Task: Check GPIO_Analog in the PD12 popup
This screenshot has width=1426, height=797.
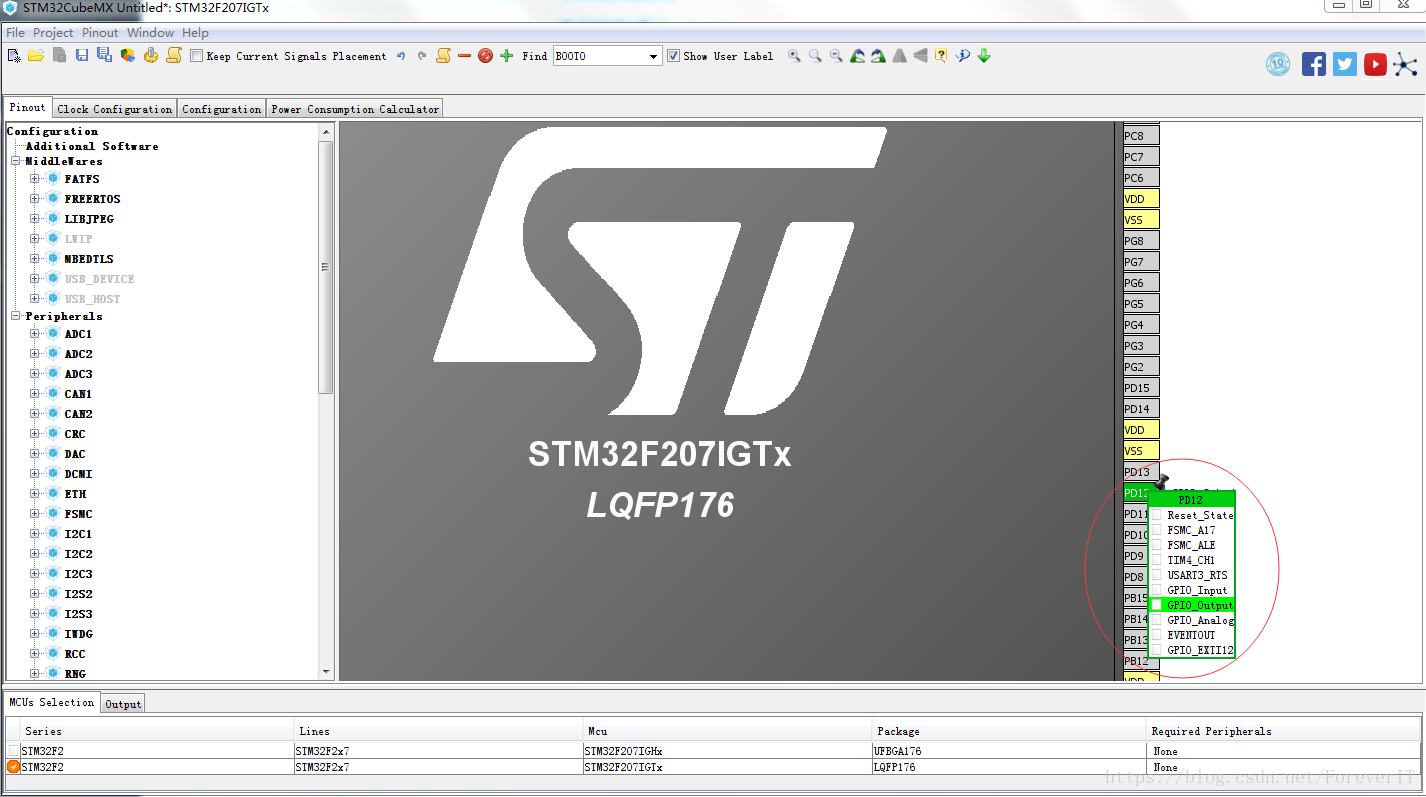Action: (x=1156, y=620)
